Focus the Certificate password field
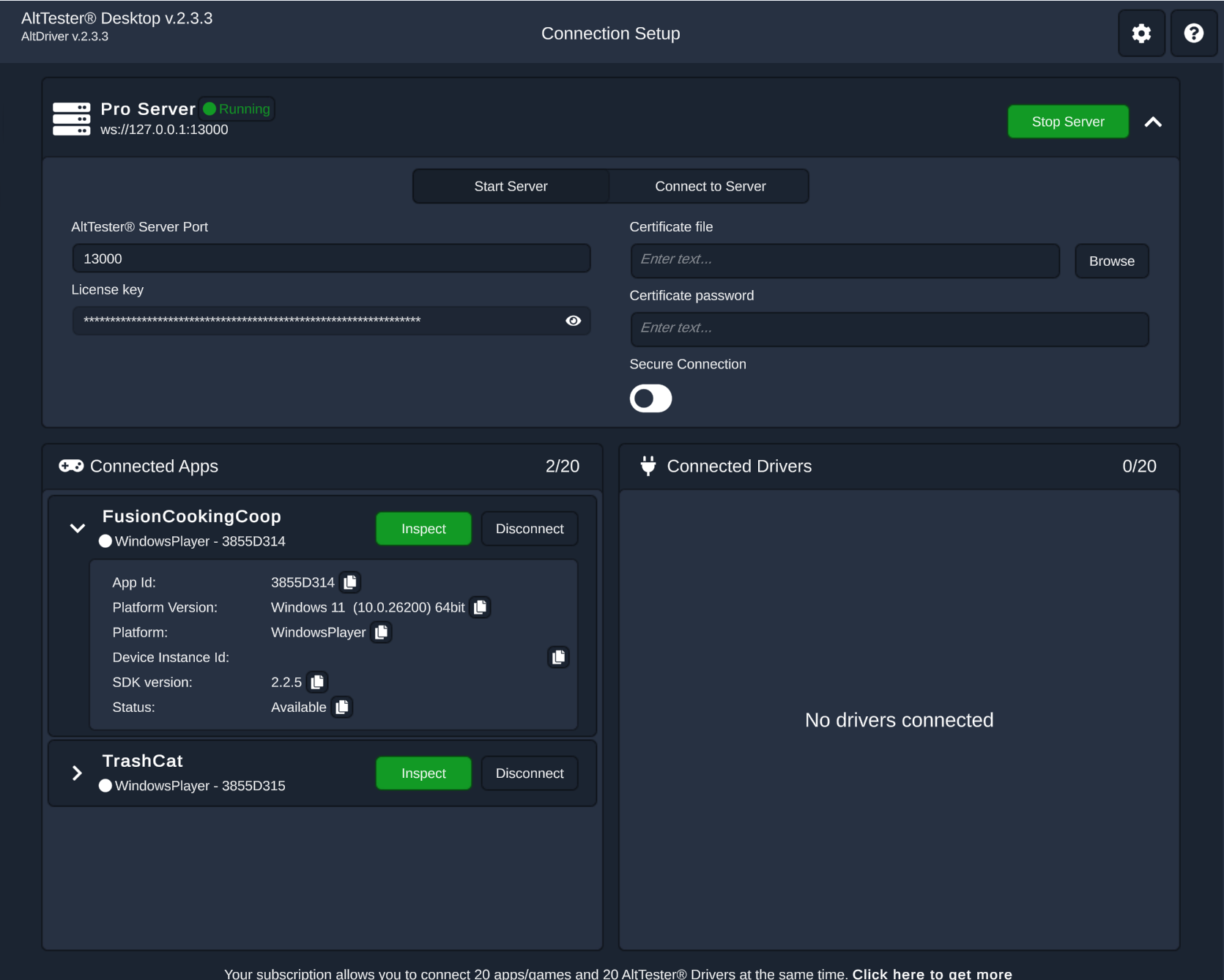Image resolution: width=1224 pixels, height=980 pixels. tap(889, 329)
